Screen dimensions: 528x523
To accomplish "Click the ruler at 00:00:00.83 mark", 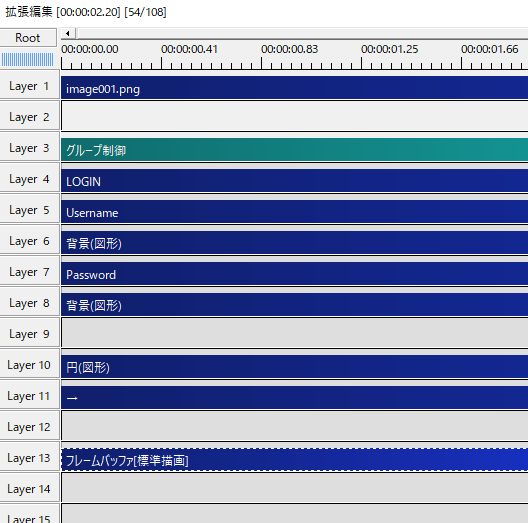I will point(261,63).
